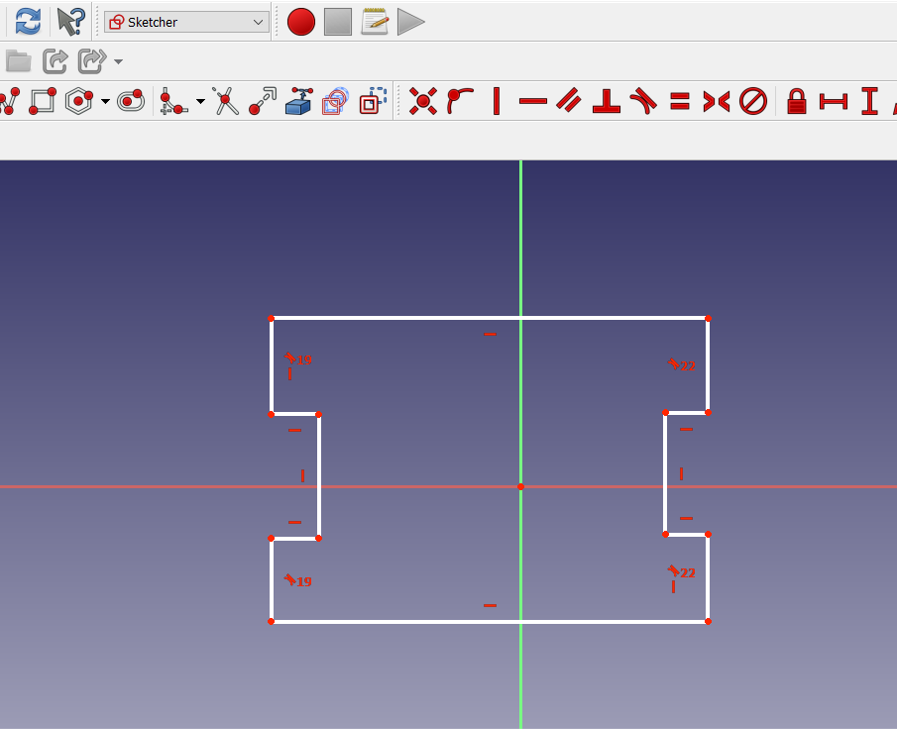This screenshot has height=729, width=897.
Task: Select the sketch fillet tool
Action: click(x=173, y=101)
